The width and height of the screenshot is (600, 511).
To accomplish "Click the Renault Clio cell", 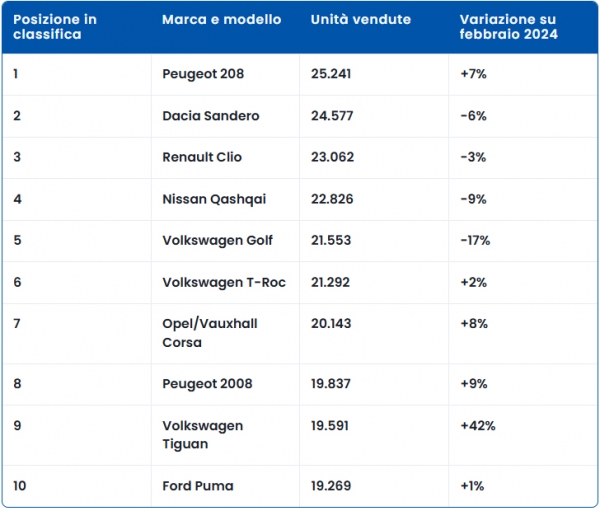I will pos(202,157).
